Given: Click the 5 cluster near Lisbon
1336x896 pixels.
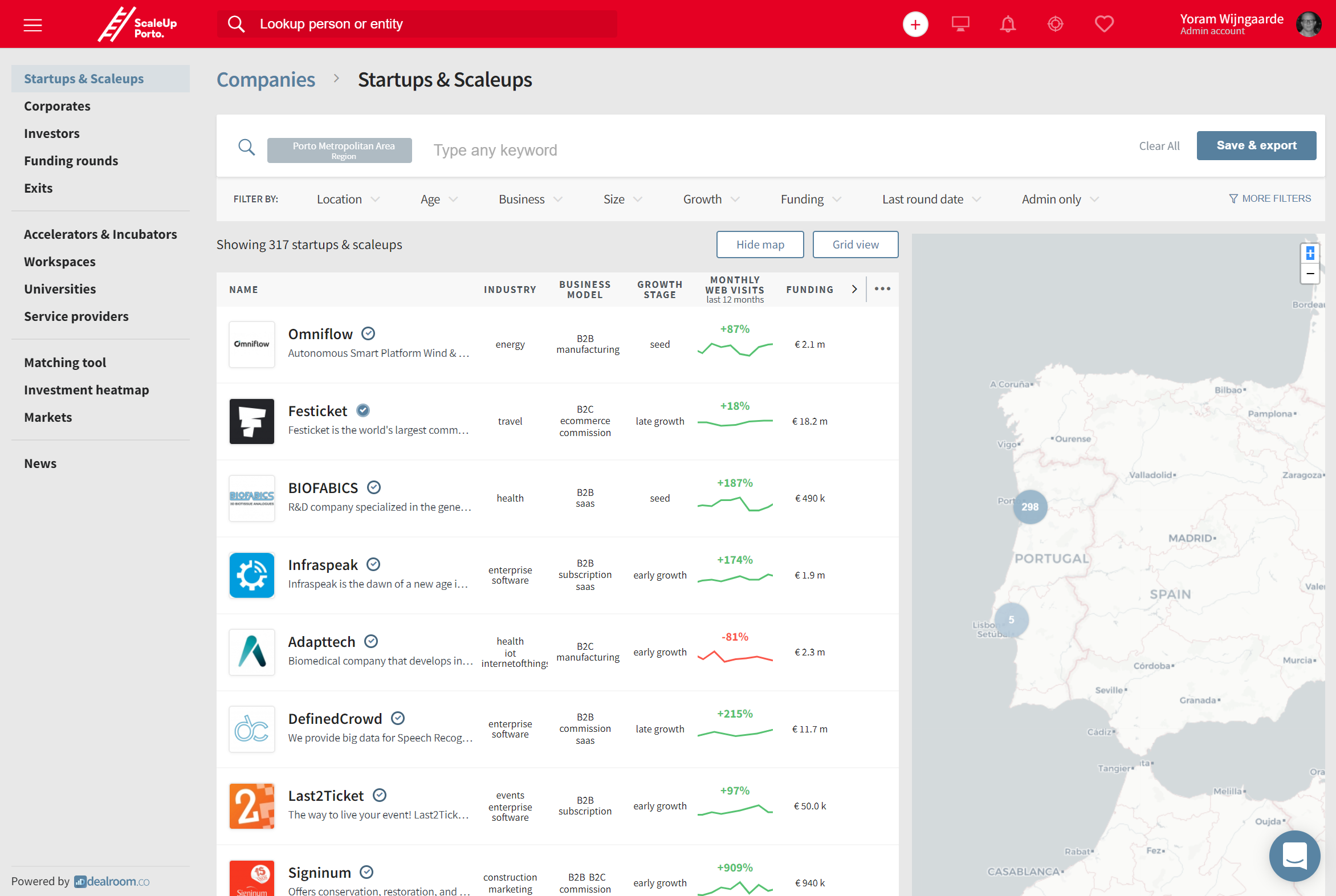Looking at the screenshot, I should coord(1012,620).
